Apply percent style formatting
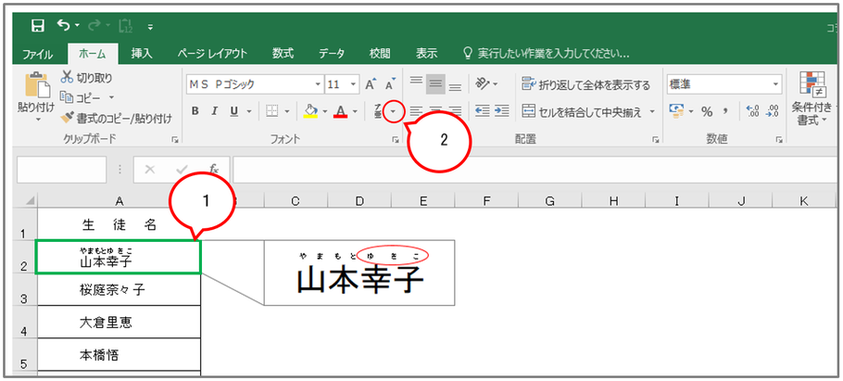The width and height of the screenshot is (843, 381). pyautogui.click(x=706, y=111)
